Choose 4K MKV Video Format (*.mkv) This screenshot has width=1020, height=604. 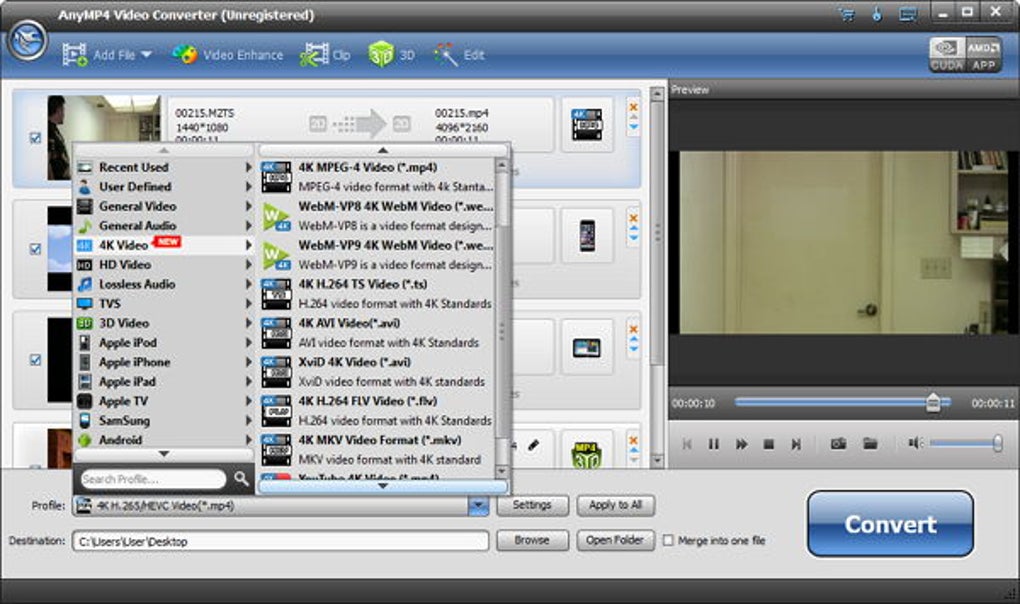377,450
